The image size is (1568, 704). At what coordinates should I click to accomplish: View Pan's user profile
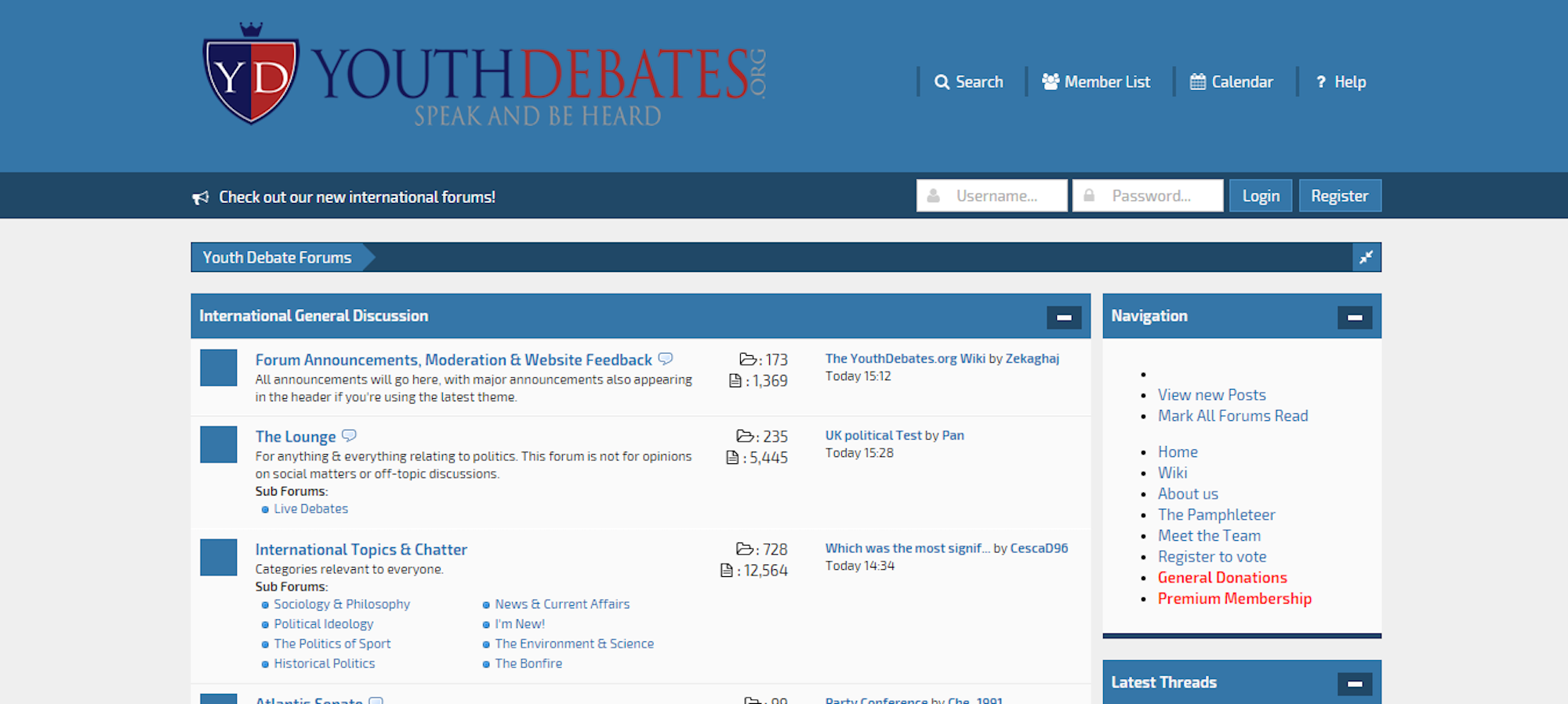(x=953, y=435)
